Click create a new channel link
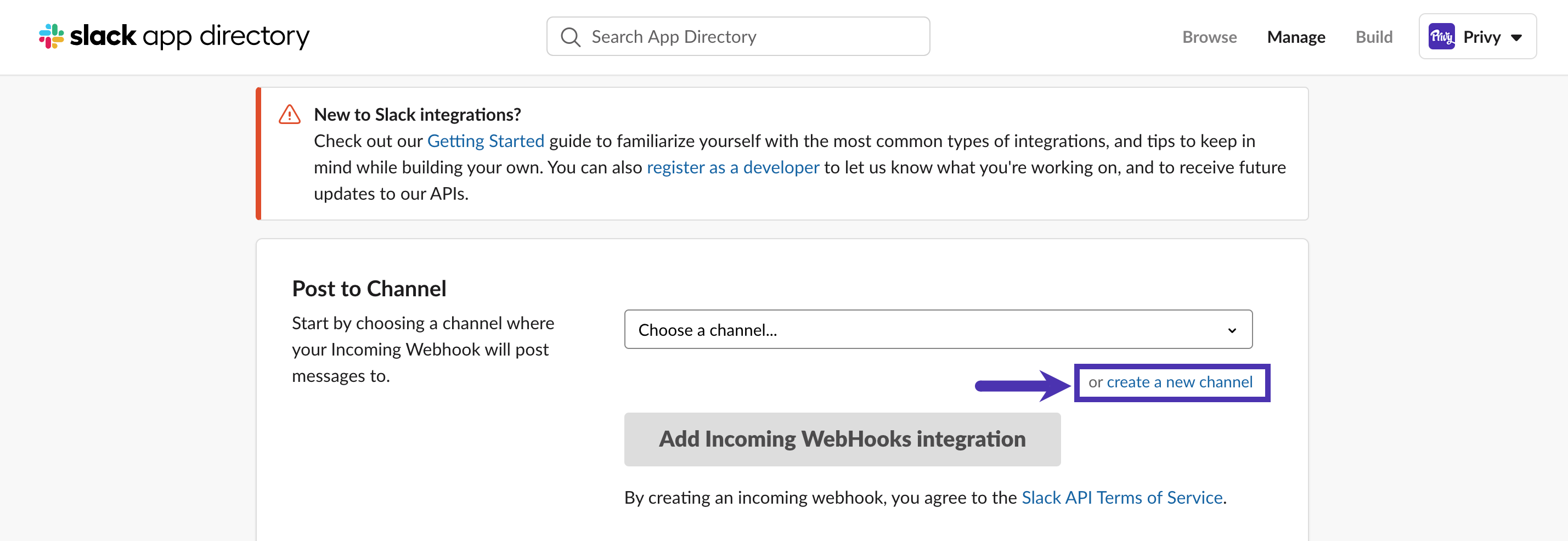 1179,382
